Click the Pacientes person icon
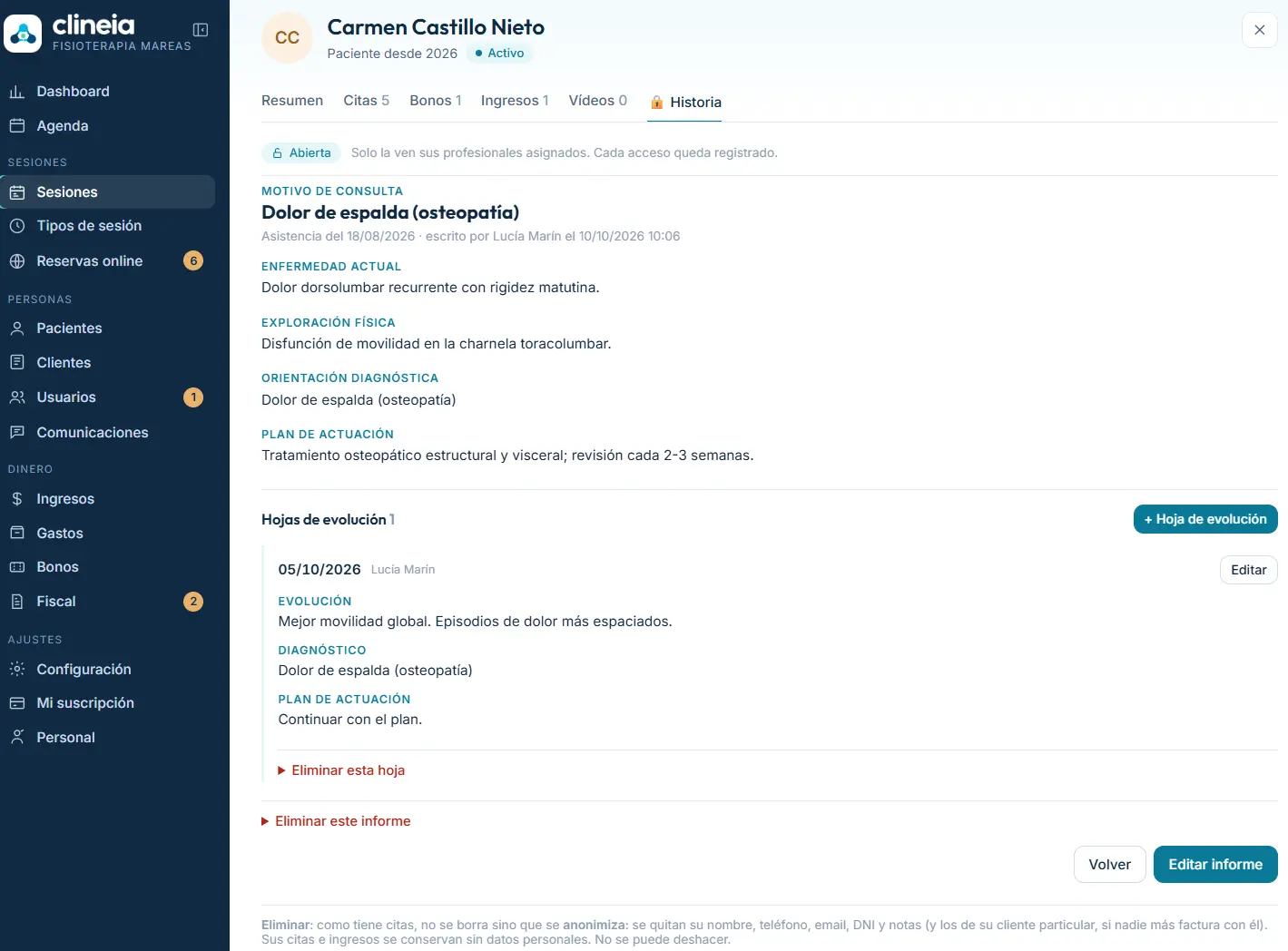The width and height of the screenshot is (1288, 951). pos(16,328)
